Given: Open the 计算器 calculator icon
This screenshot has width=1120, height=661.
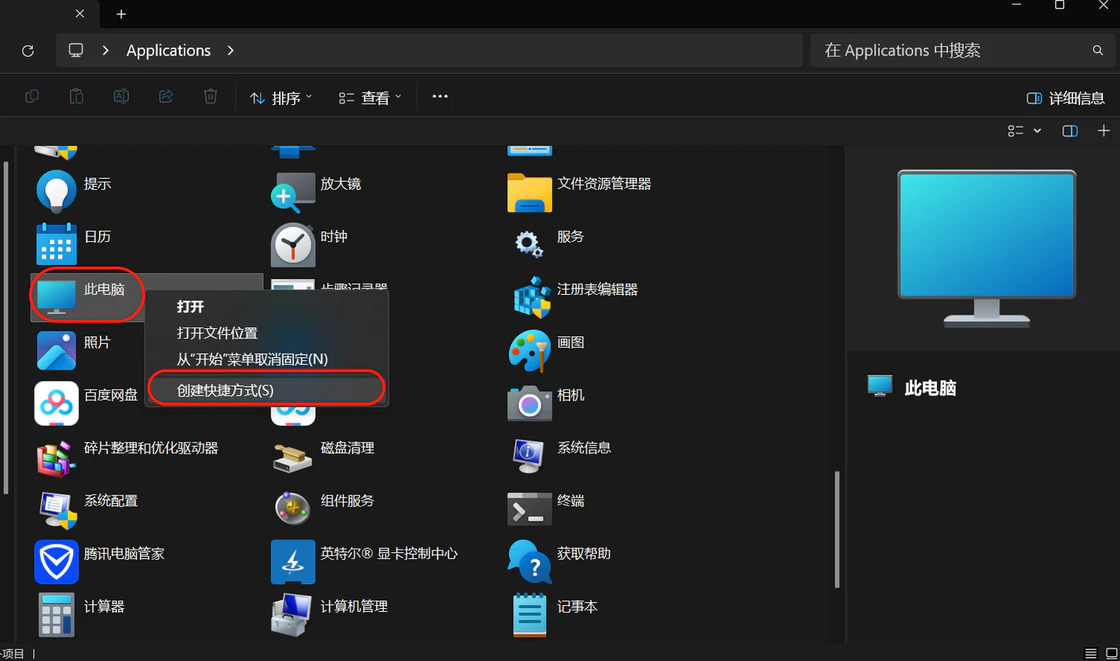Looking at the screenshot, I should 56,615.
